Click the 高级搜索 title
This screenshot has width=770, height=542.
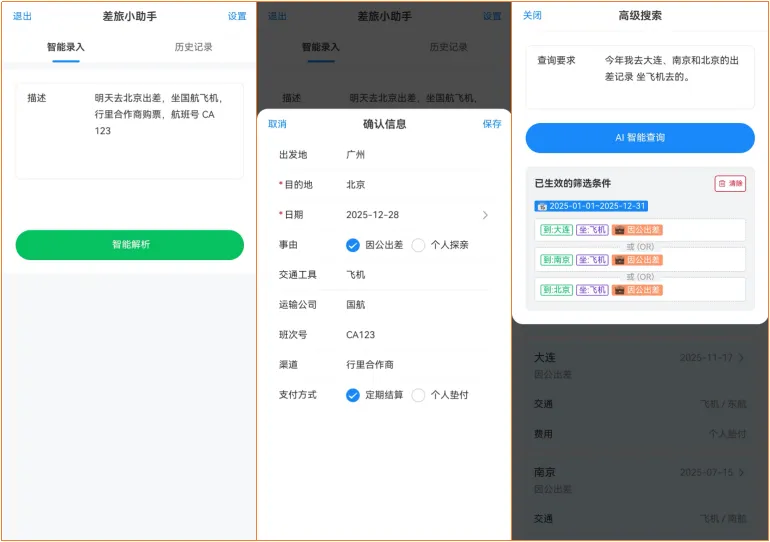coord(640,16)
